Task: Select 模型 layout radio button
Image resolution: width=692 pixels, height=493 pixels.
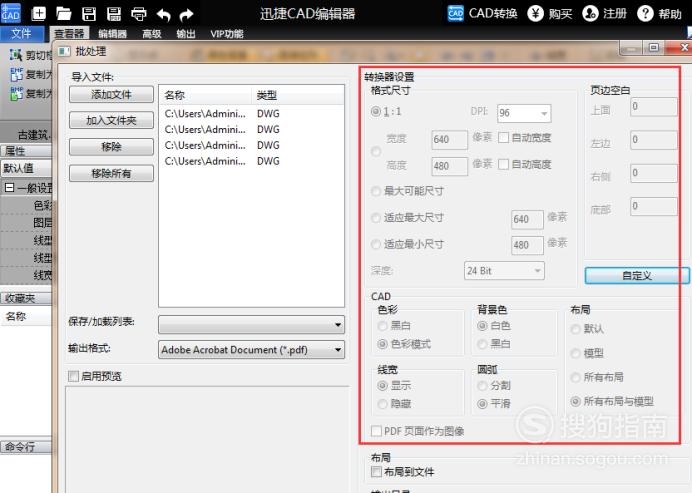Action: click(575, 353)
